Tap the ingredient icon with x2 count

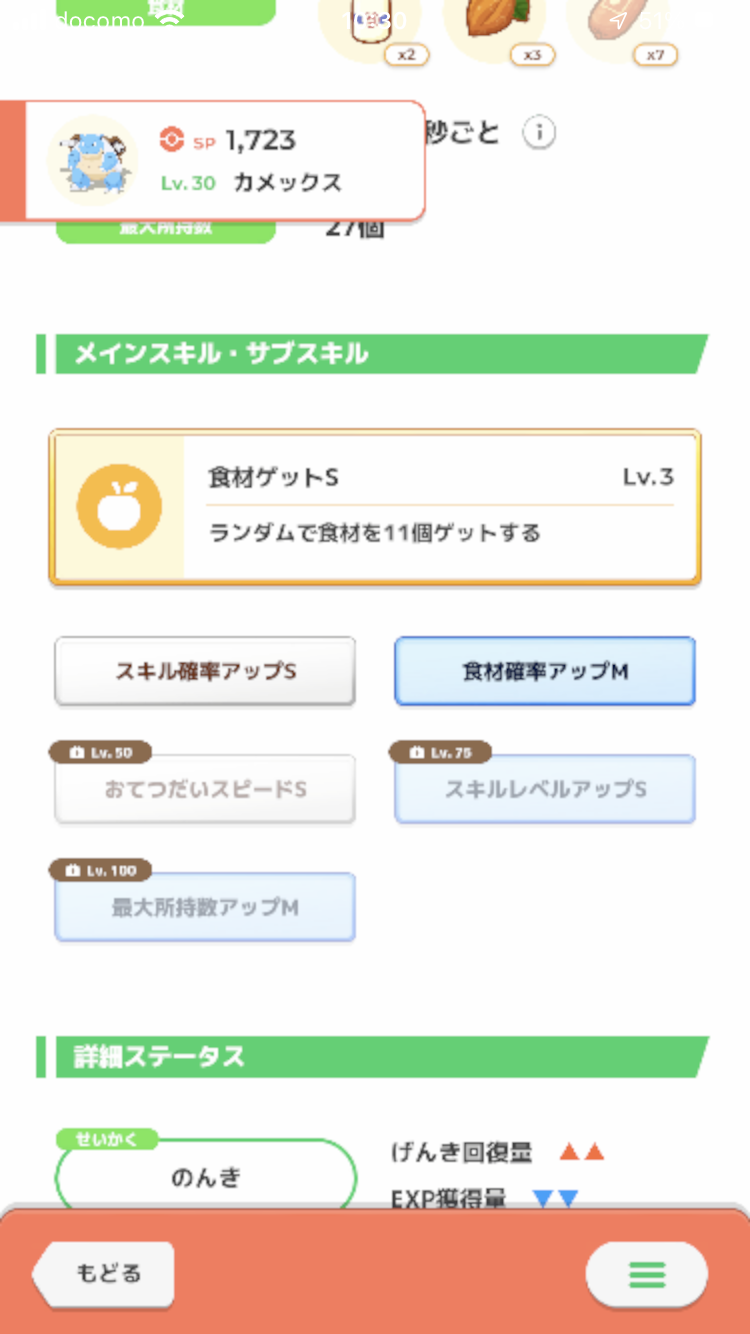tap(370, 25)
